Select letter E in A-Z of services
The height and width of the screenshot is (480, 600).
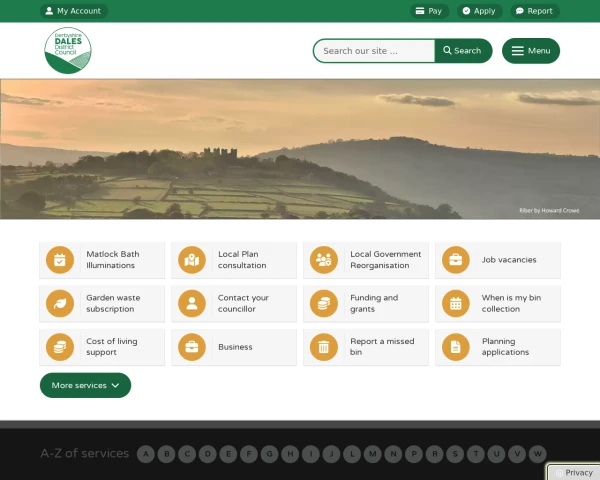(x=228, y=454)
